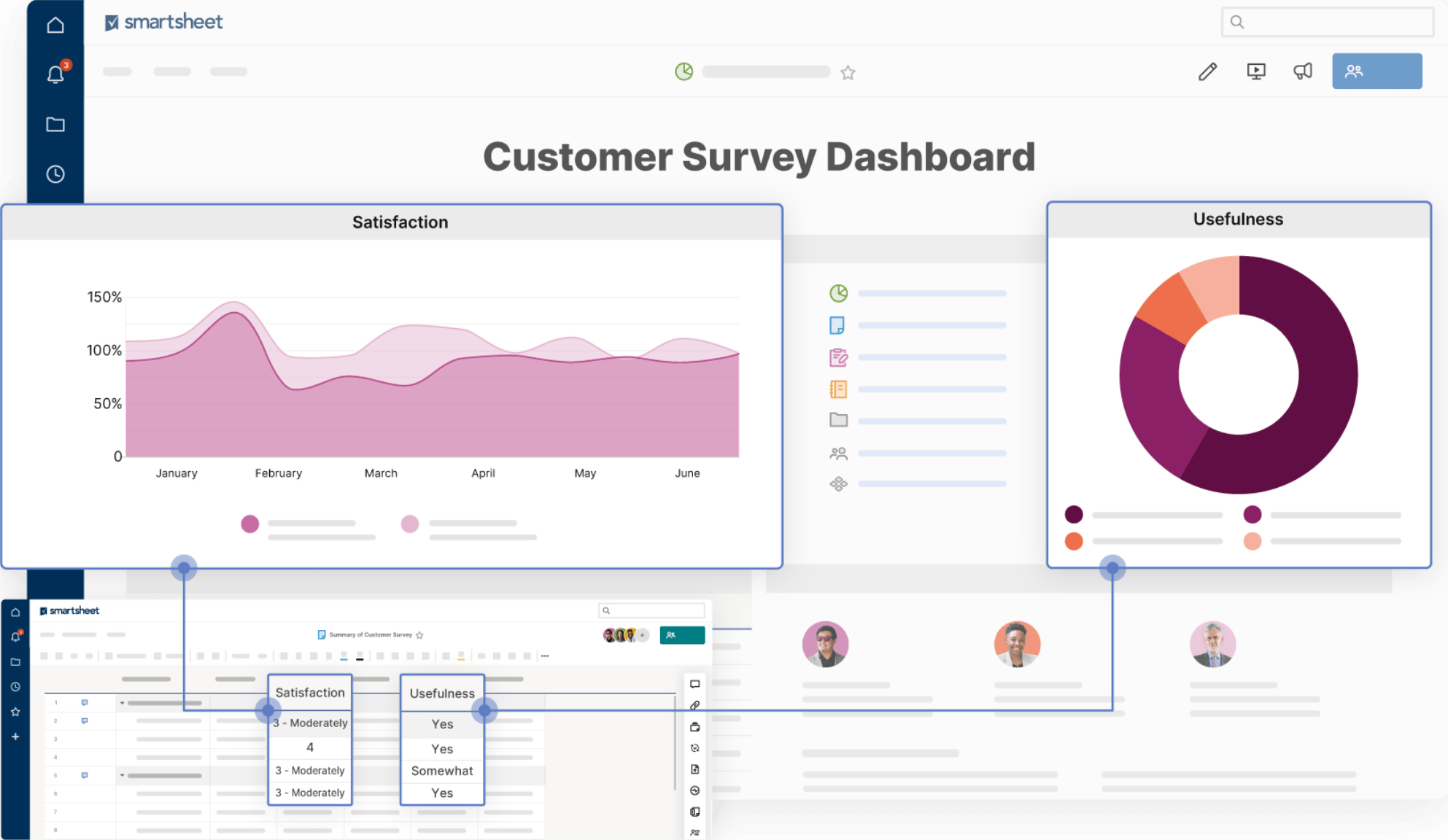This screenshot has width=1448, height=840.
Task: Select the Satisfaction column header
Action: coord(310,693)
